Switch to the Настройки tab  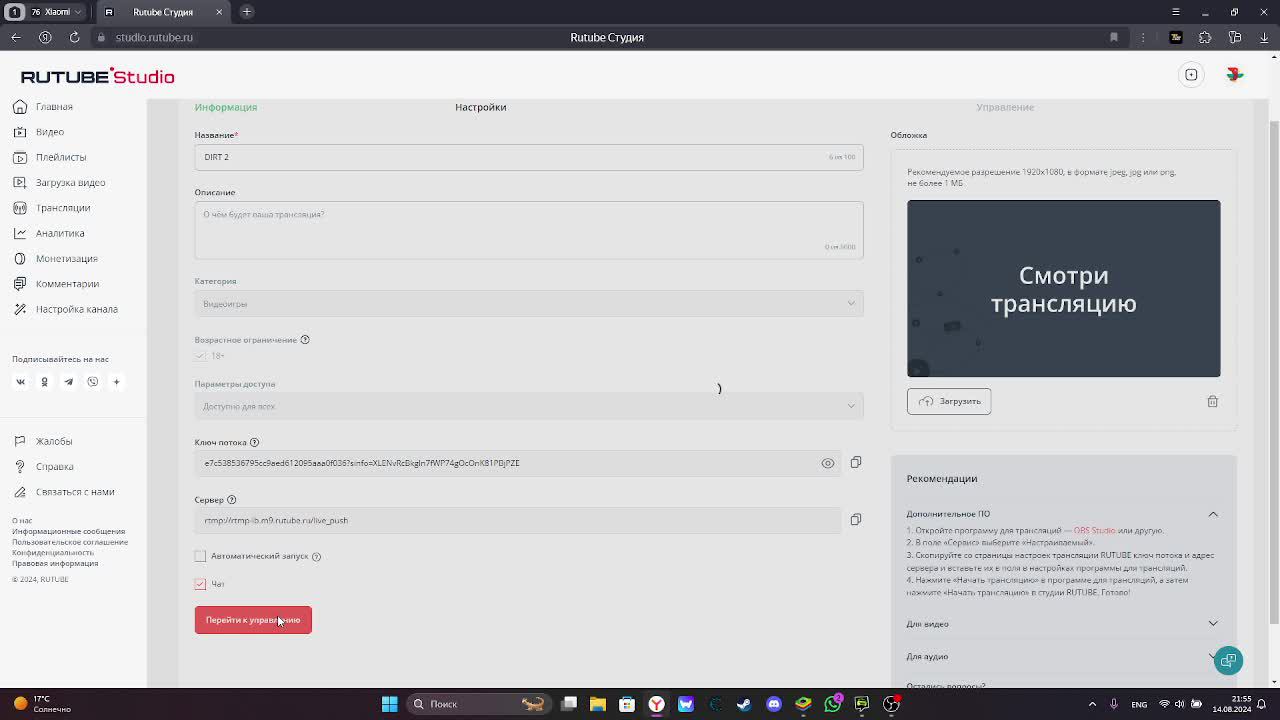pyautogui.click(x=481, y=107)
